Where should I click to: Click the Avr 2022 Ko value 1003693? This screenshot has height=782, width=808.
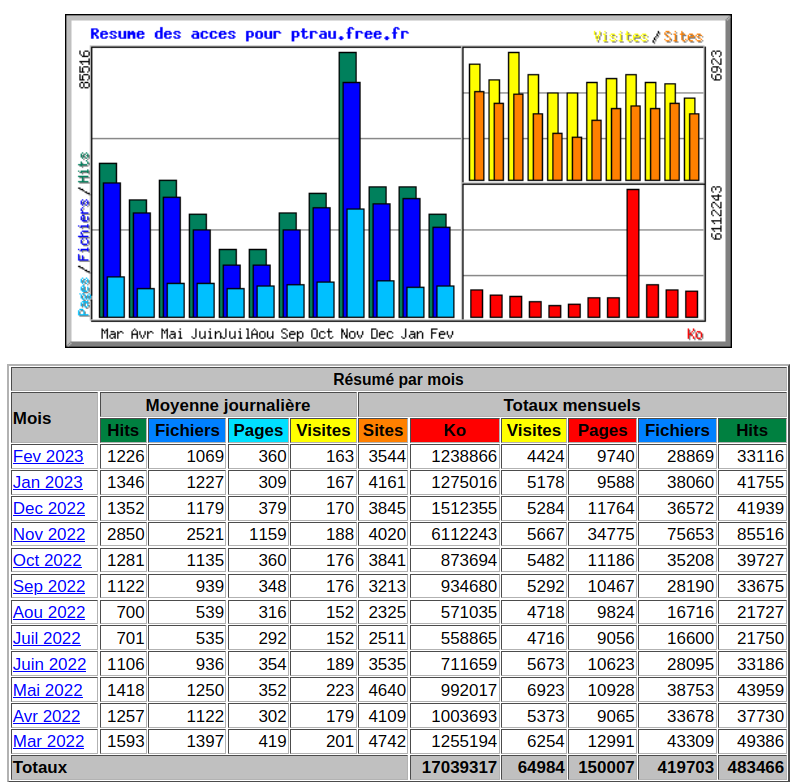pyautogui.click(x=464, y=716)
